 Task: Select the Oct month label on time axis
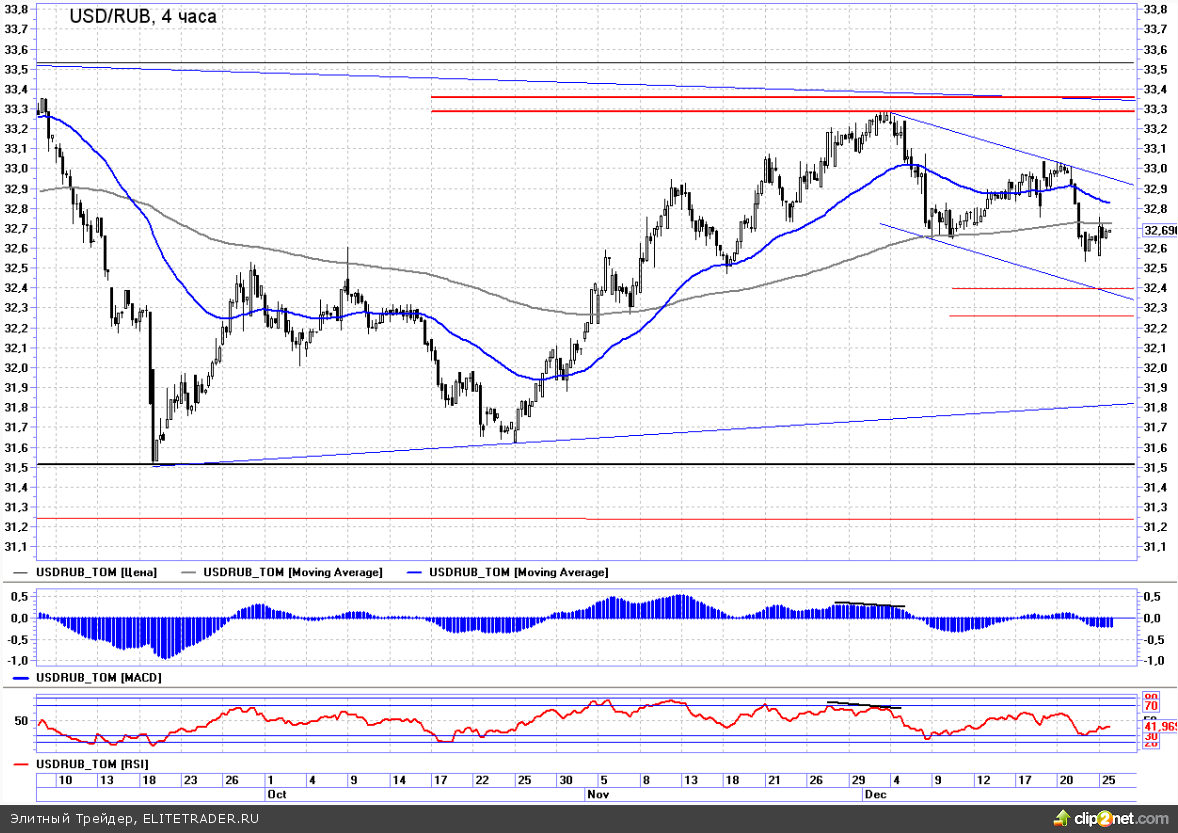click(277, 793)
